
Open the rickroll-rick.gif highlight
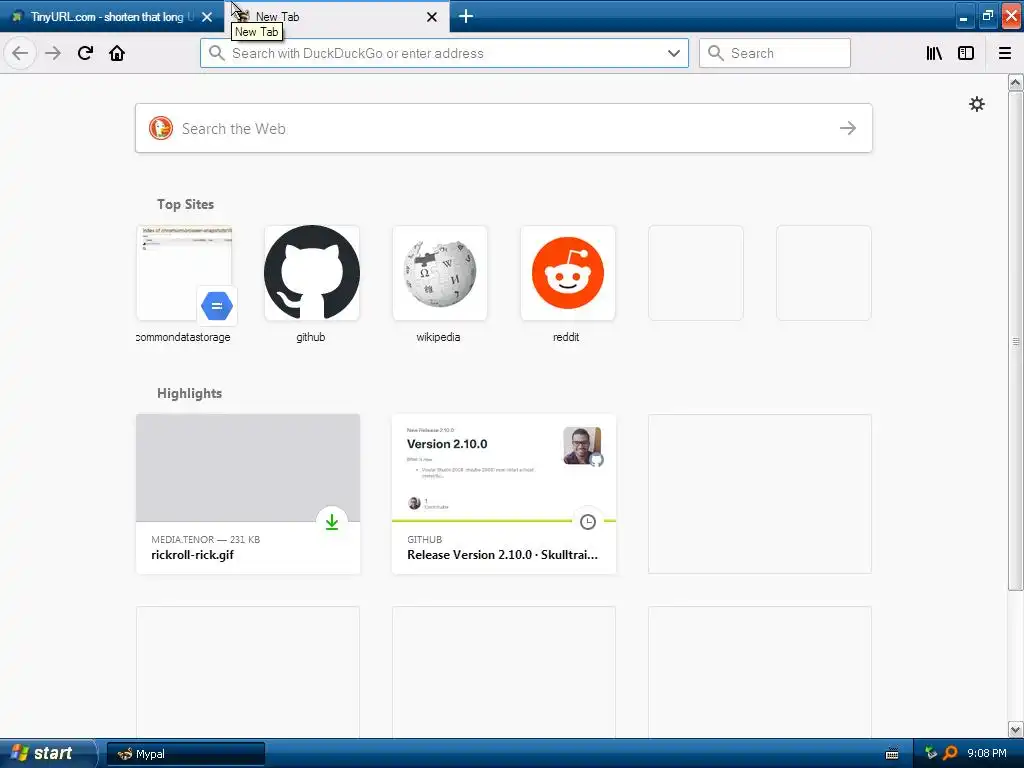click(248, 494)
